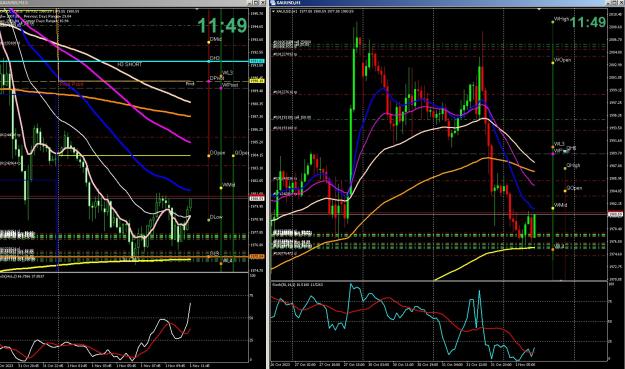
Task: Select the Stoch indicator label in right chart
Action: [297, 284]
